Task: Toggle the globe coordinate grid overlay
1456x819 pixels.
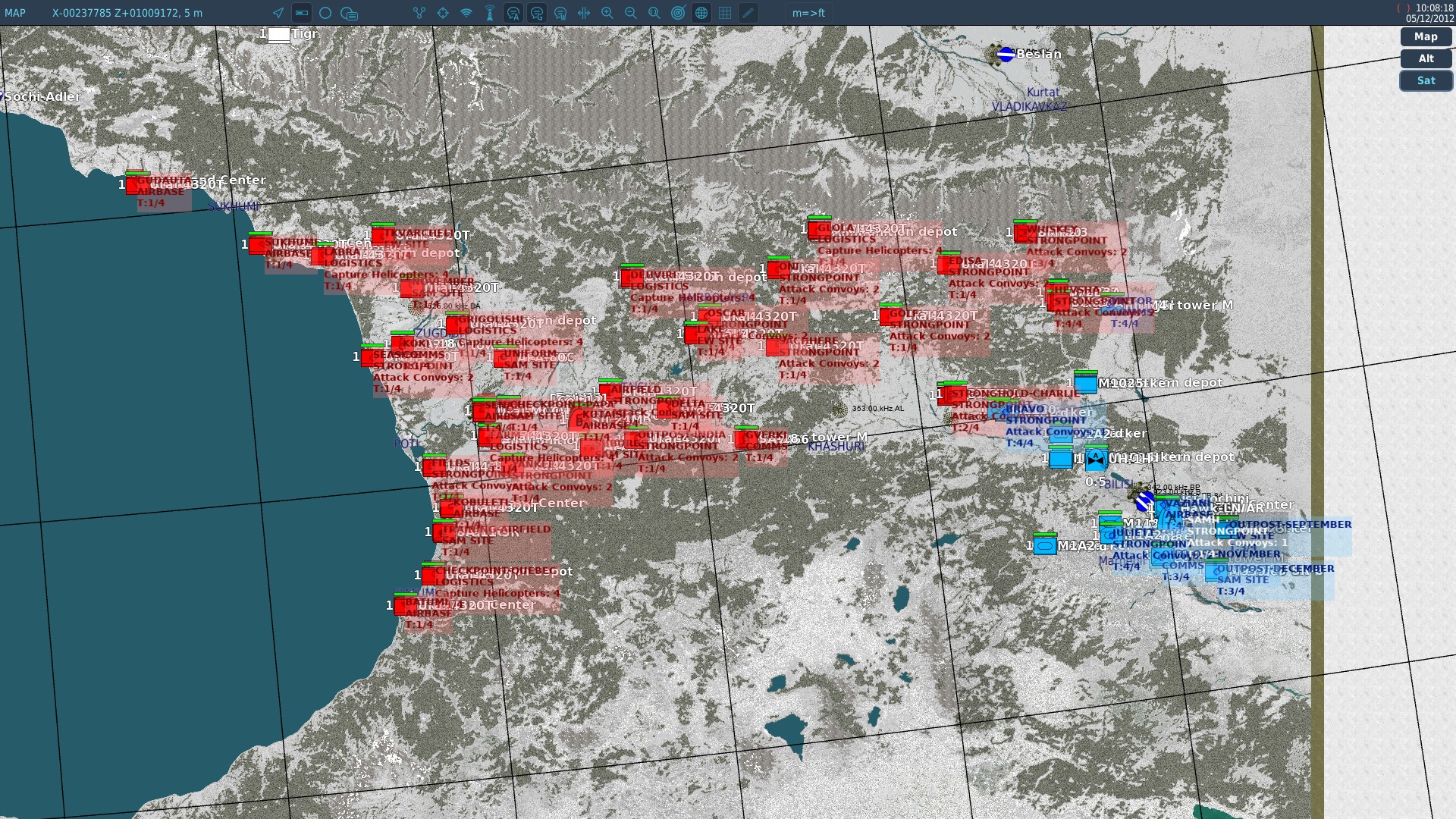Action: pos(701,13)
